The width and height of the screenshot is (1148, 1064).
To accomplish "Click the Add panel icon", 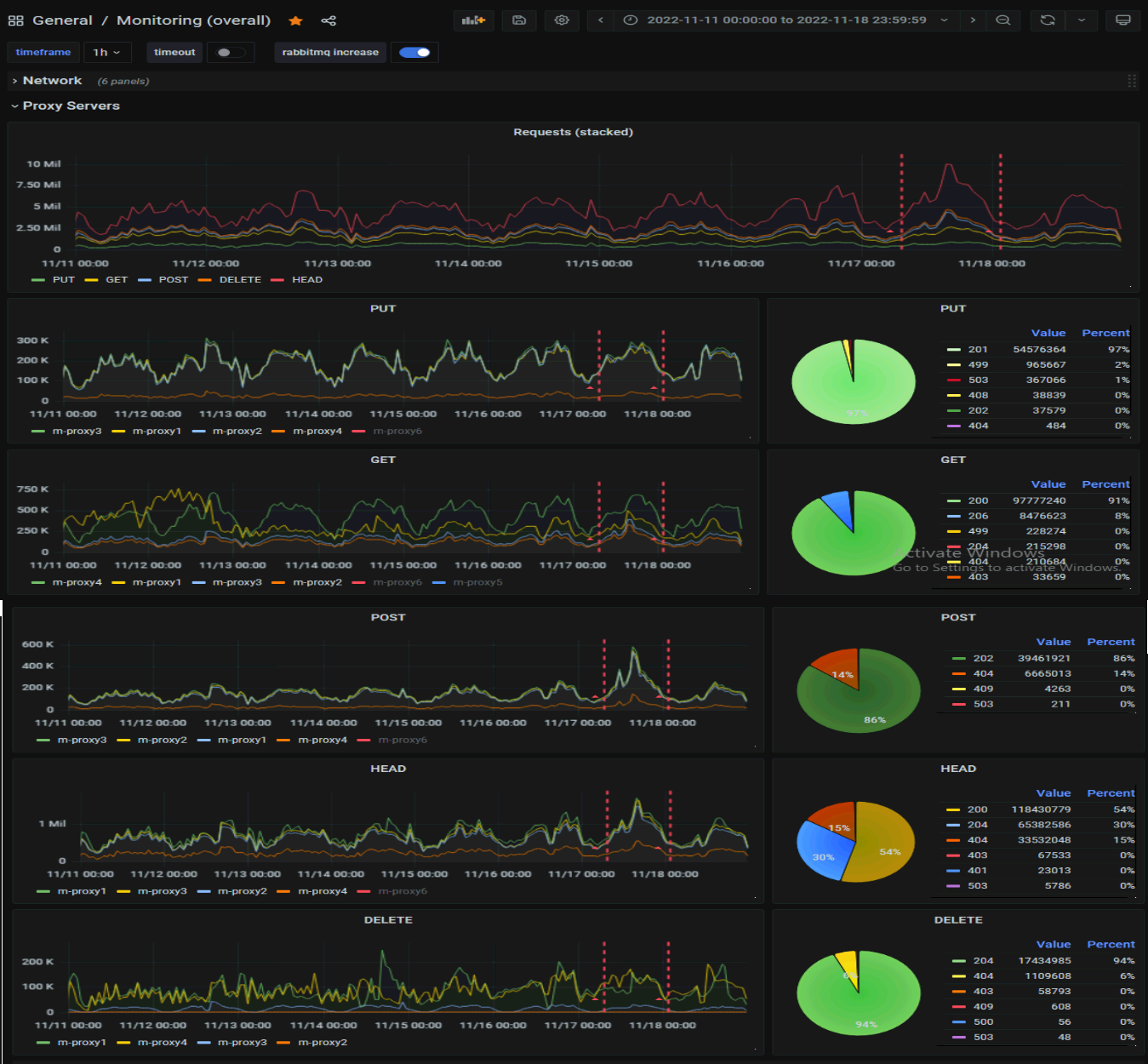I will 473,20.
